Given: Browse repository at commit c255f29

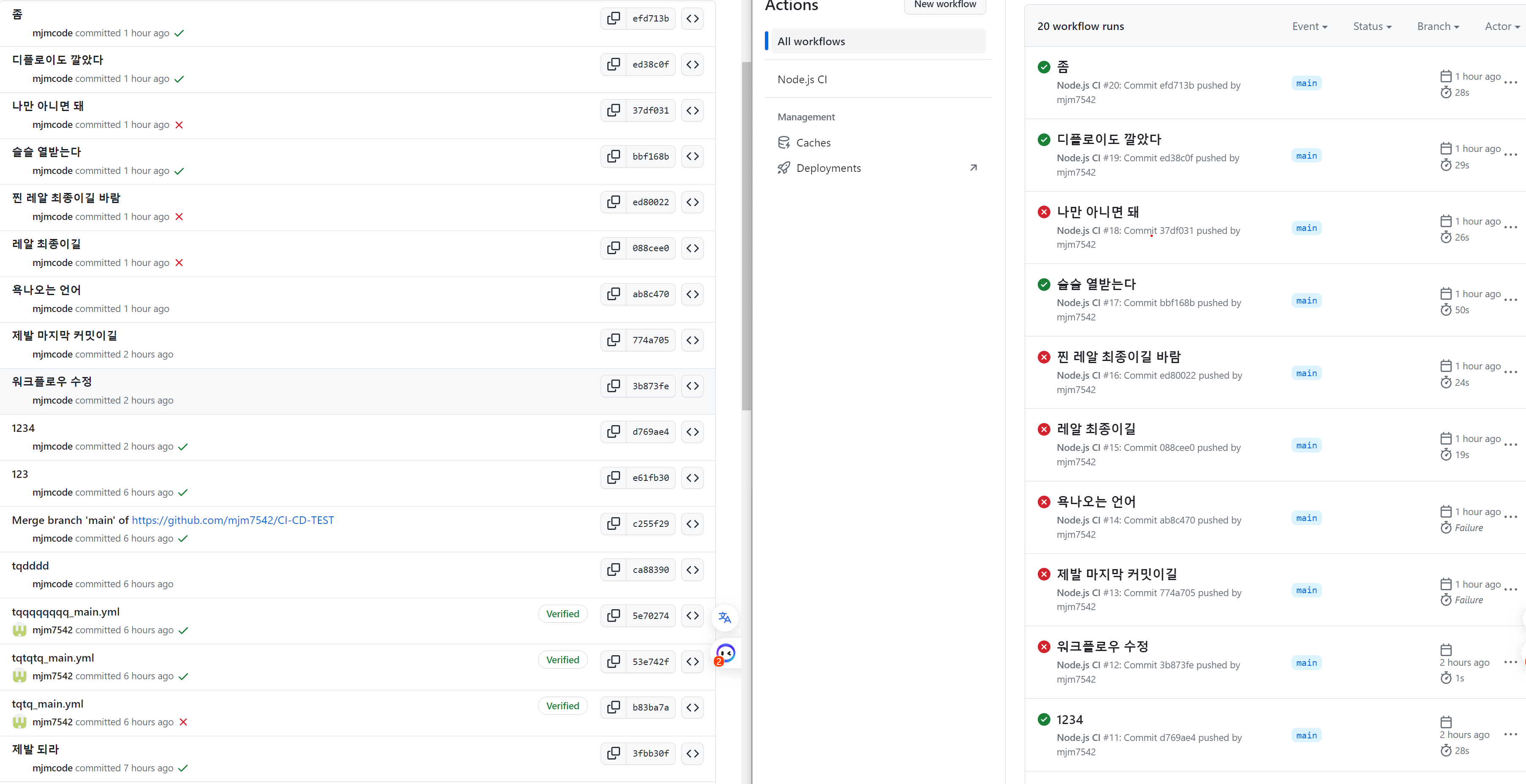Looking at the screenshot, I should pos(692,524).
